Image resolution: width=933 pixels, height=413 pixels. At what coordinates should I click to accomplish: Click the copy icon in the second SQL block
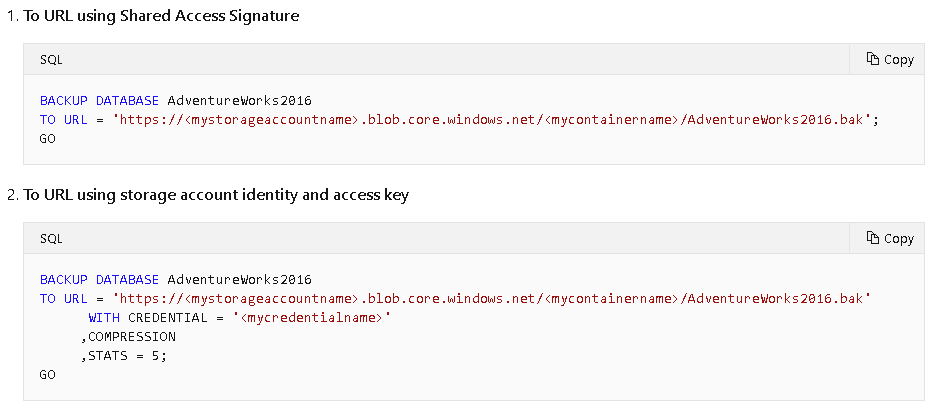[872, 238]
